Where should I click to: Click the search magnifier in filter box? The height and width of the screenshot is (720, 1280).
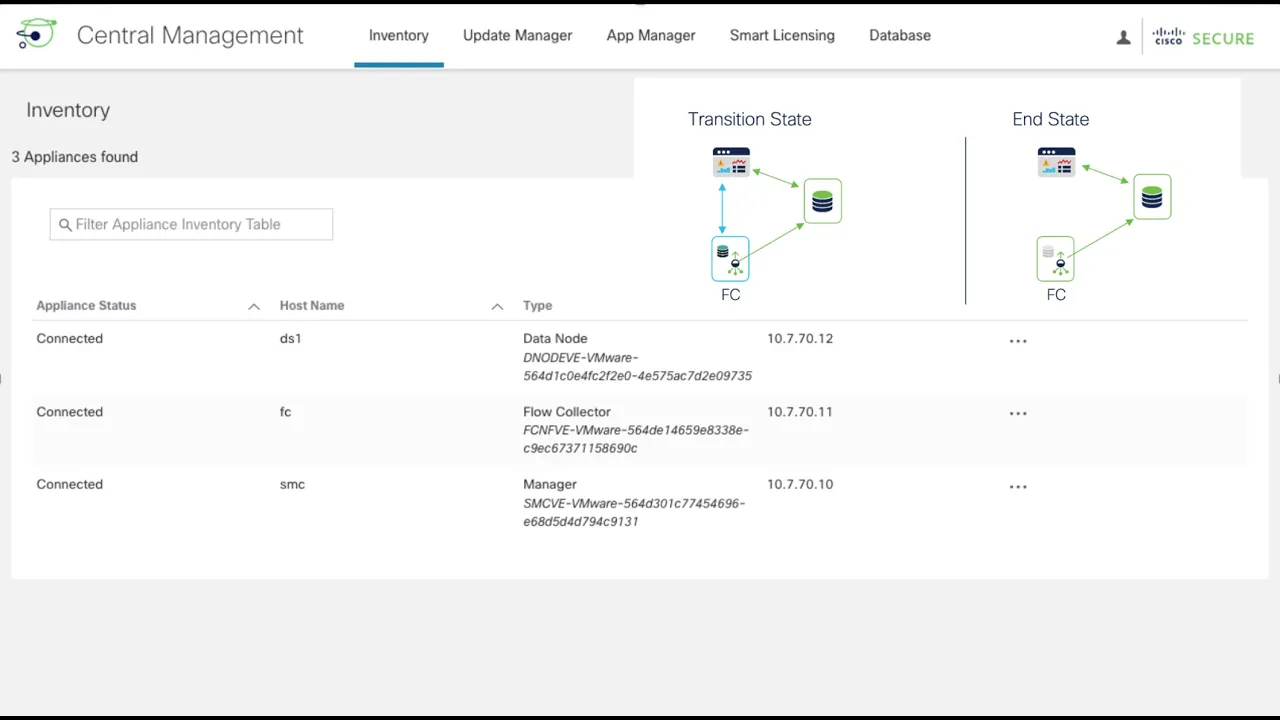(65, 225)
